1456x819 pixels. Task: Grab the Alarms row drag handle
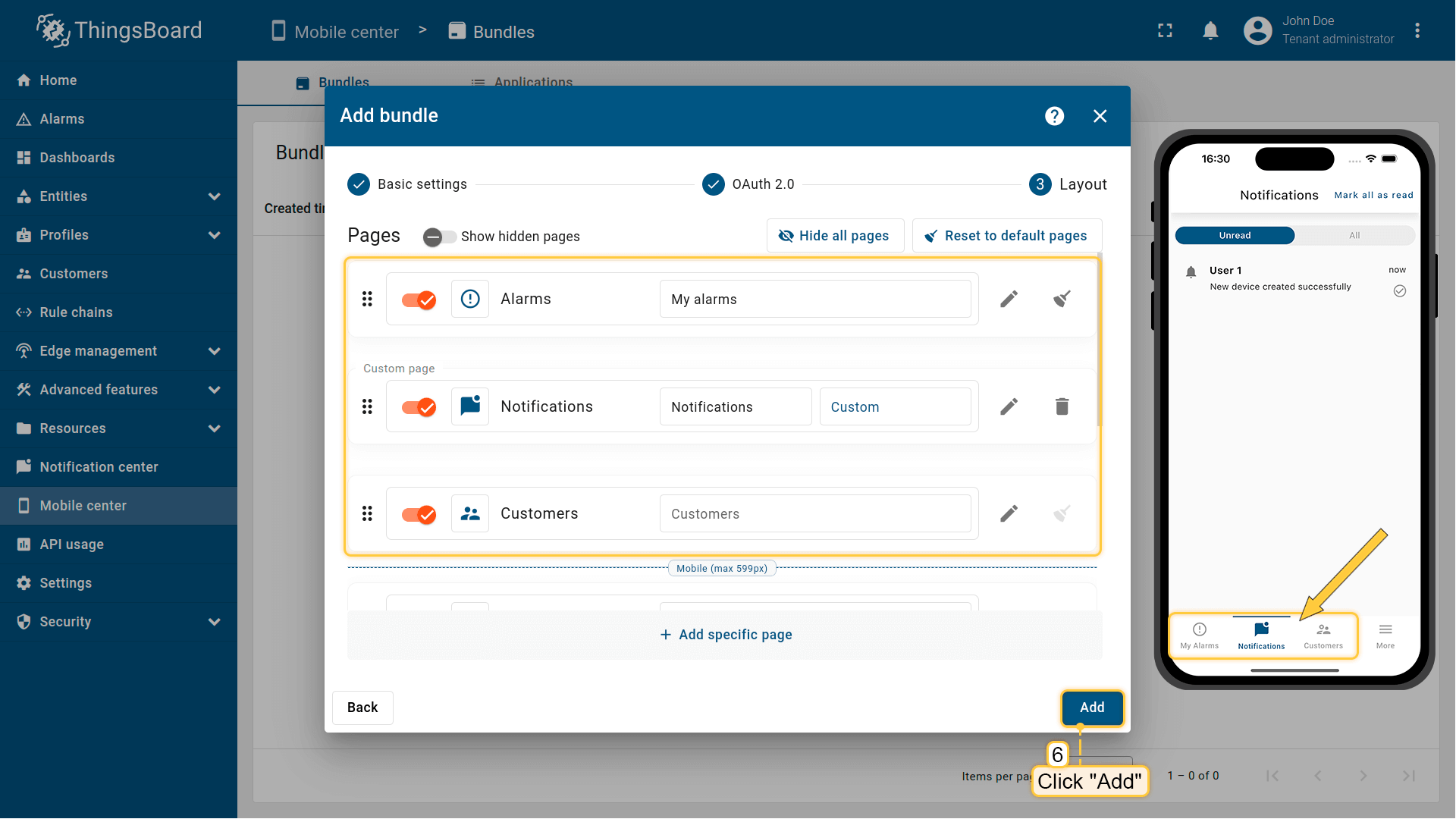pos(367,299)
